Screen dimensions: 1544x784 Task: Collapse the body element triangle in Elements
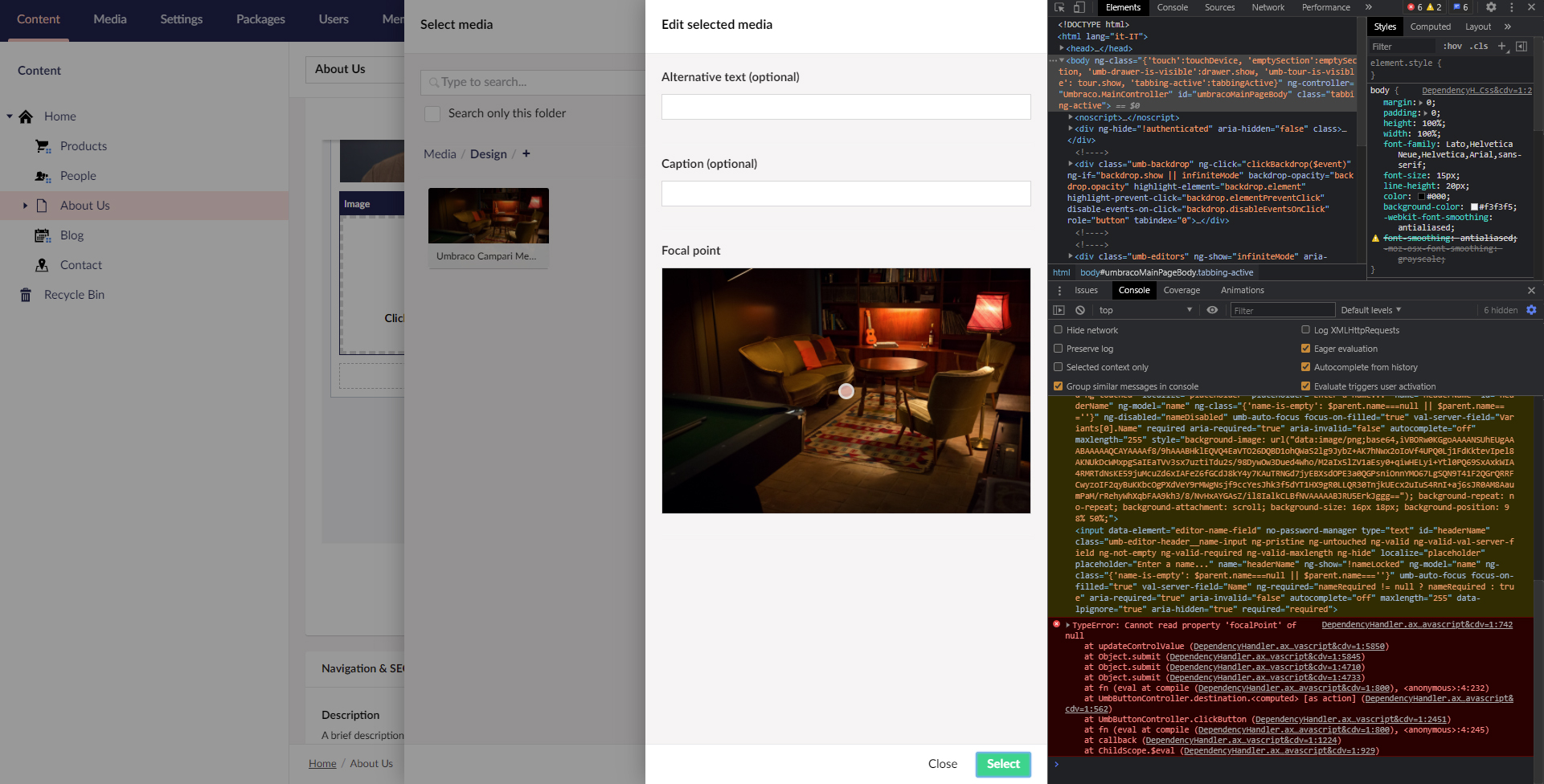[x=1062, y=60]
